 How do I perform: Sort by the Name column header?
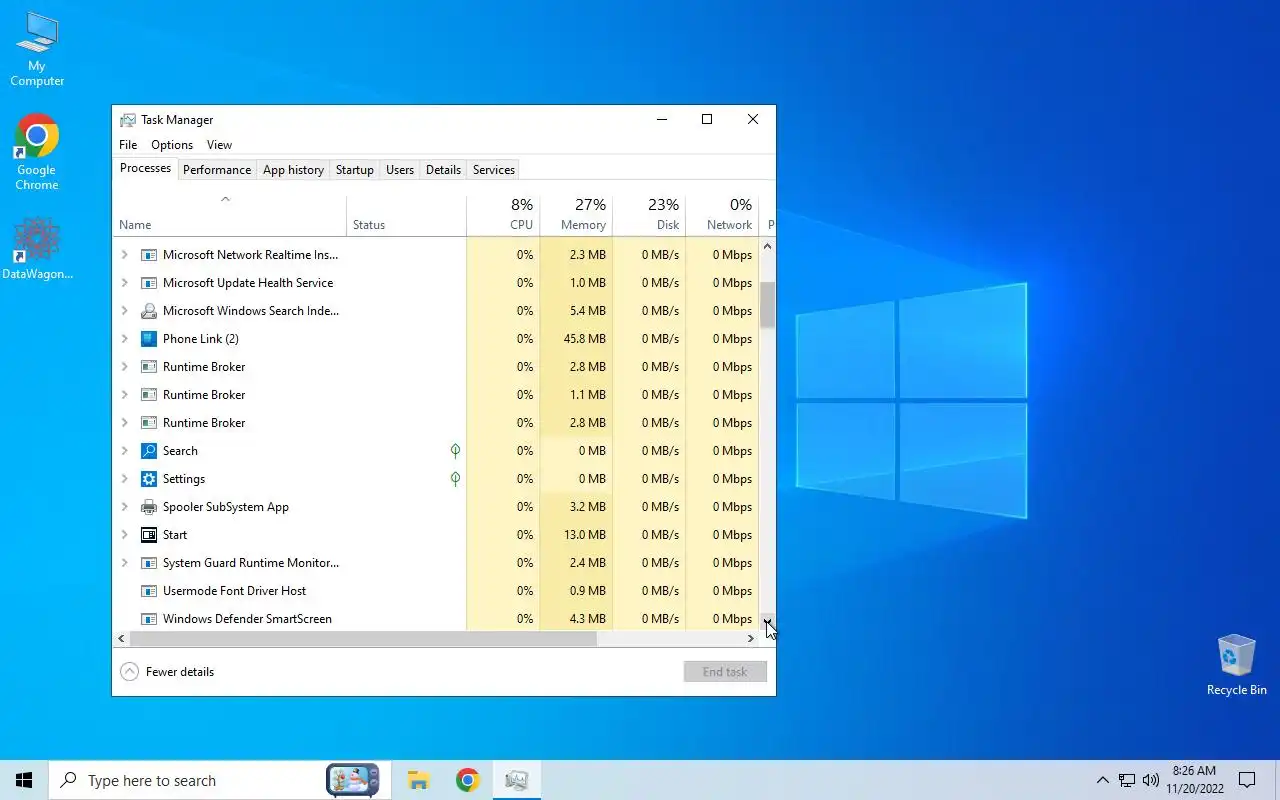coord(229,214)
